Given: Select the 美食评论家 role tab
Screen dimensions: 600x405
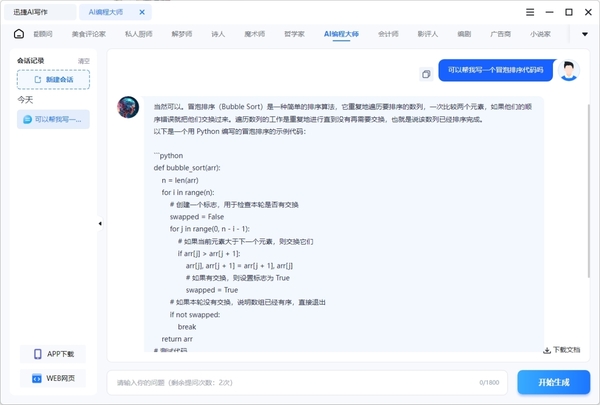Looking at the screenshot, I should point(88,33).
